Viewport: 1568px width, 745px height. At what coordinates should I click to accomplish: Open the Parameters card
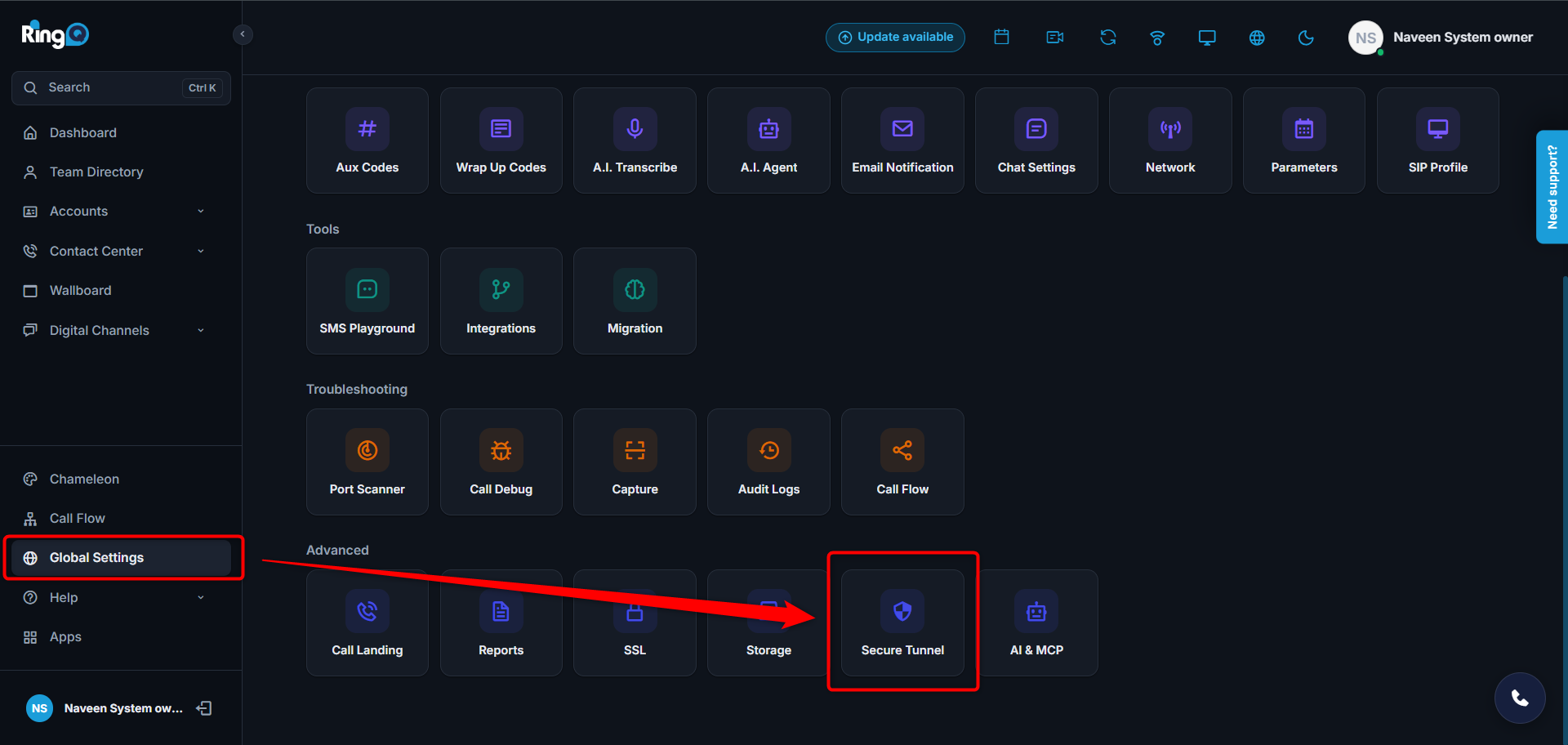click(x=1304, y=141)
